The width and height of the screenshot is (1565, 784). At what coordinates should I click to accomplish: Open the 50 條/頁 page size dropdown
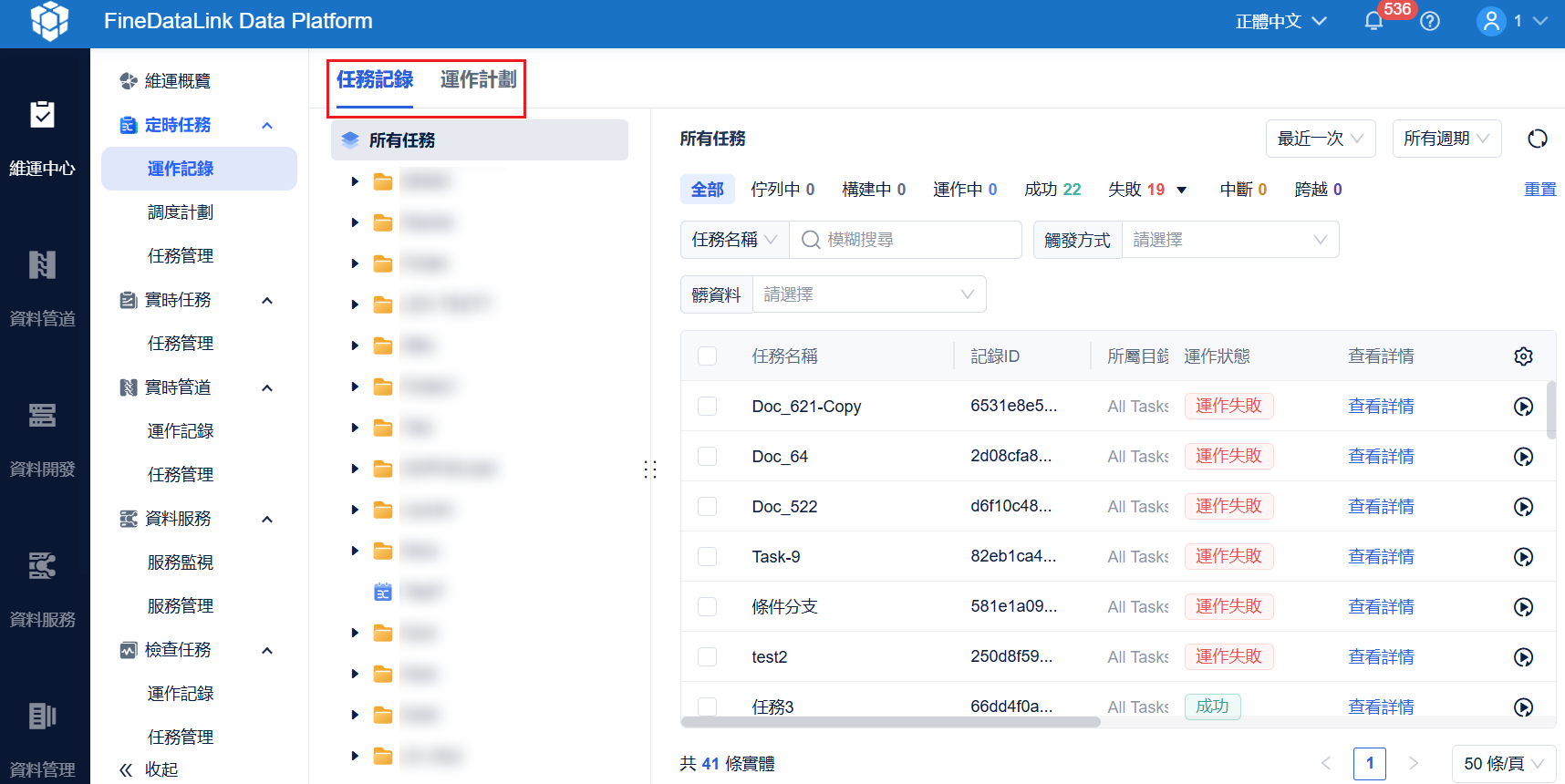click(1504, 763)
